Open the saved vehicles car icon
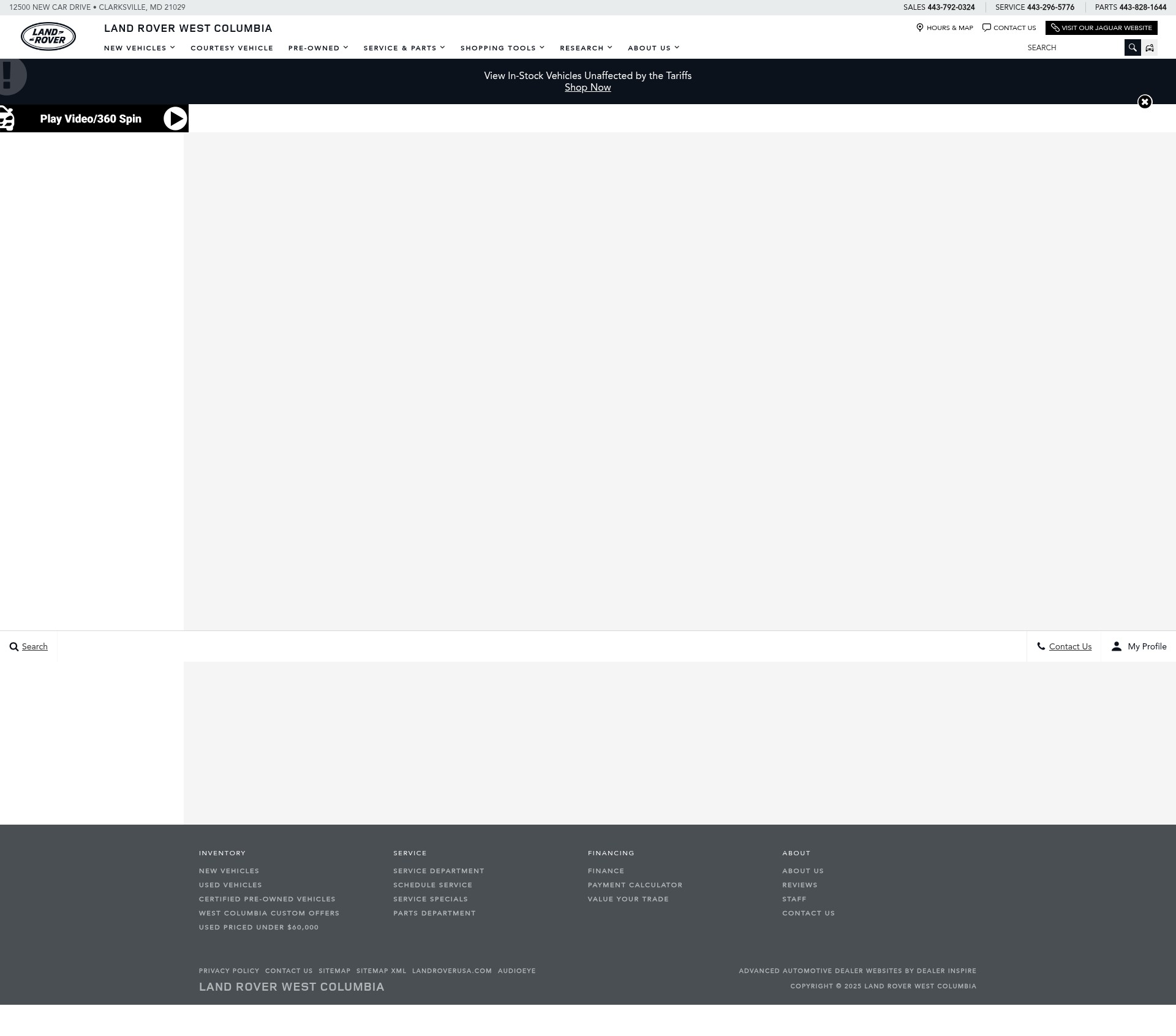The height and width of the screenshot is (1036, 1176). (1150, 48)
